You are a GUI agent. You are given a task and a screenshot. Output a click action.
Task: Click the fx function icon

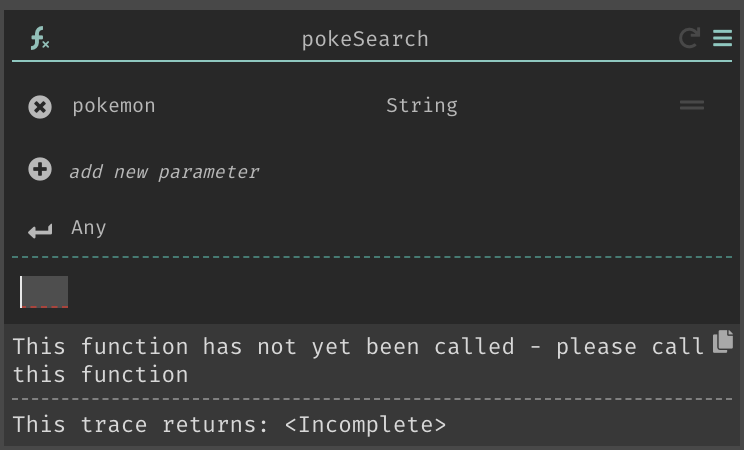40,38
